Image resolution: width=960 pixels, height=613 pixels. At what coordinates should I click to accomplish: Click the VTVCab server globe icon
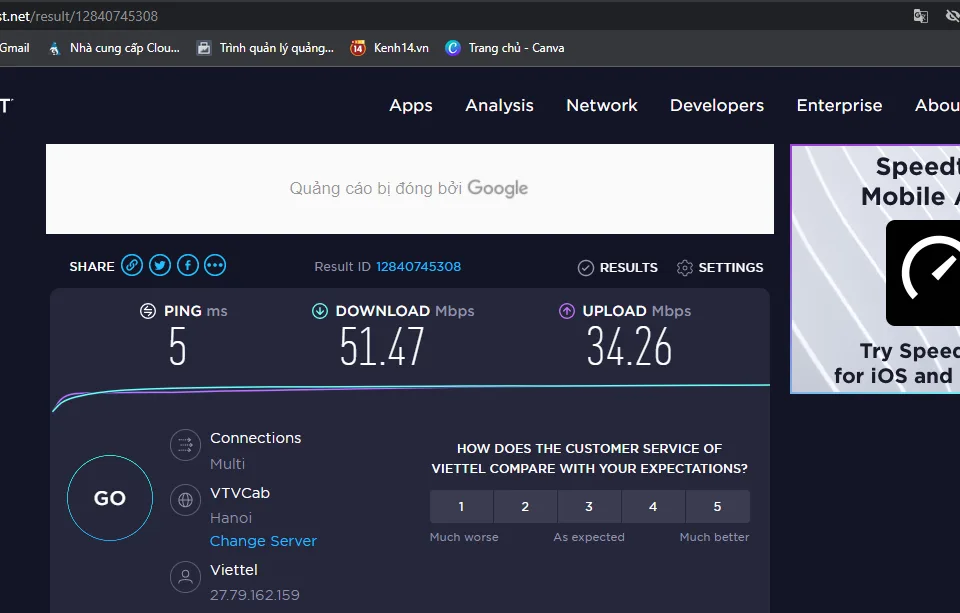[x=186, y=500]
